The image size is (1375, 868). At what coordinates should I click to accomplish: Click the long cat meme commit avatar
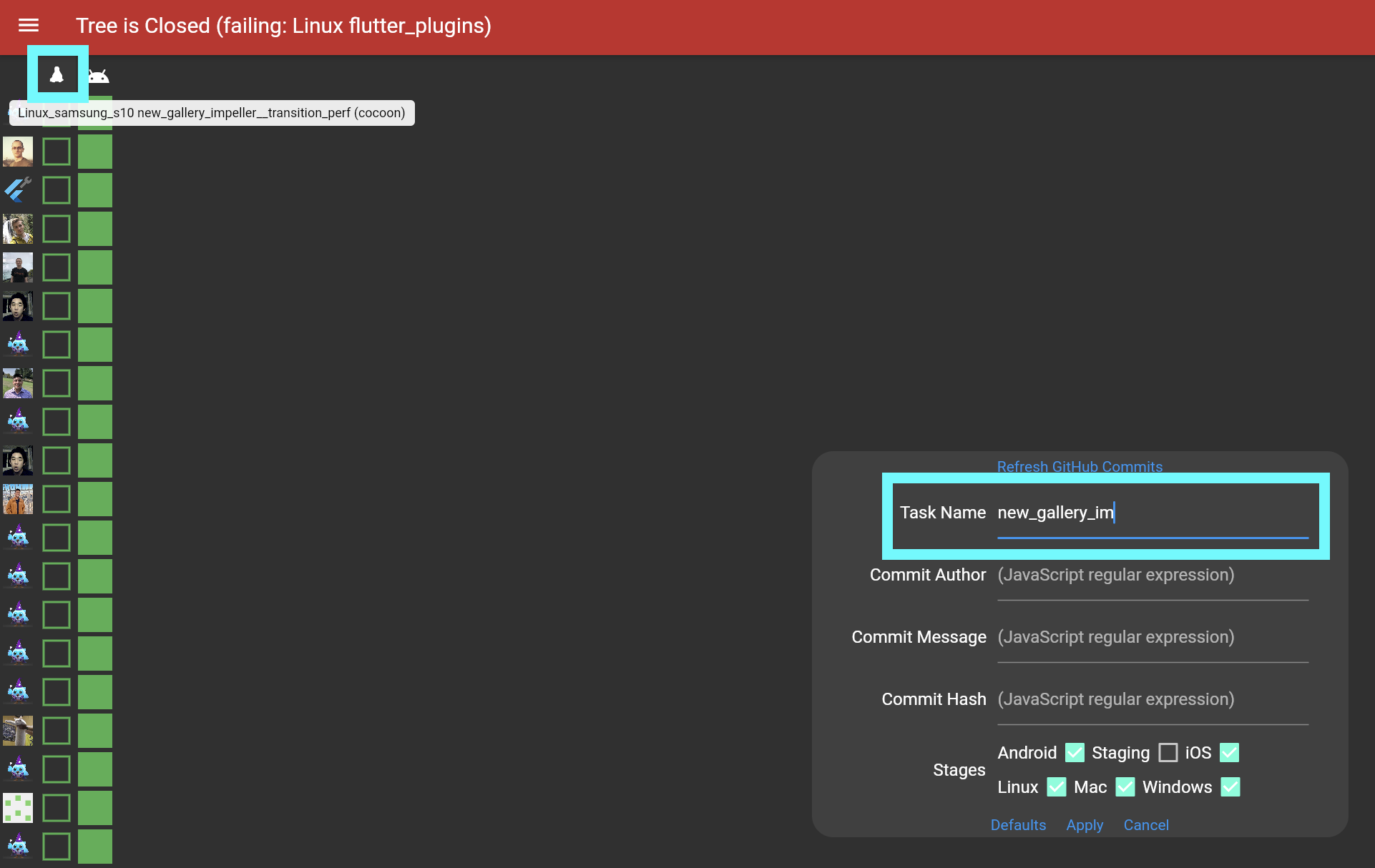(18, 731)
